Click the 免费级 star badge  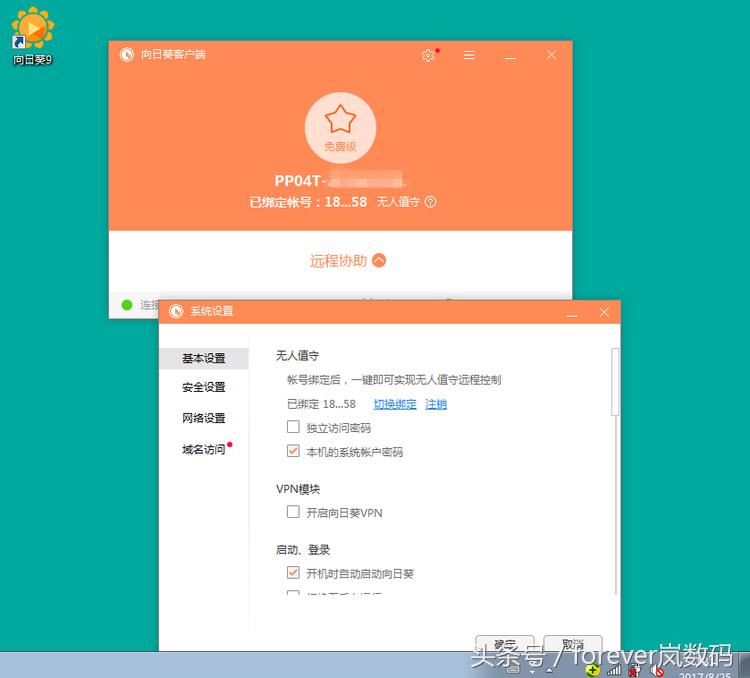click(341, 128)
